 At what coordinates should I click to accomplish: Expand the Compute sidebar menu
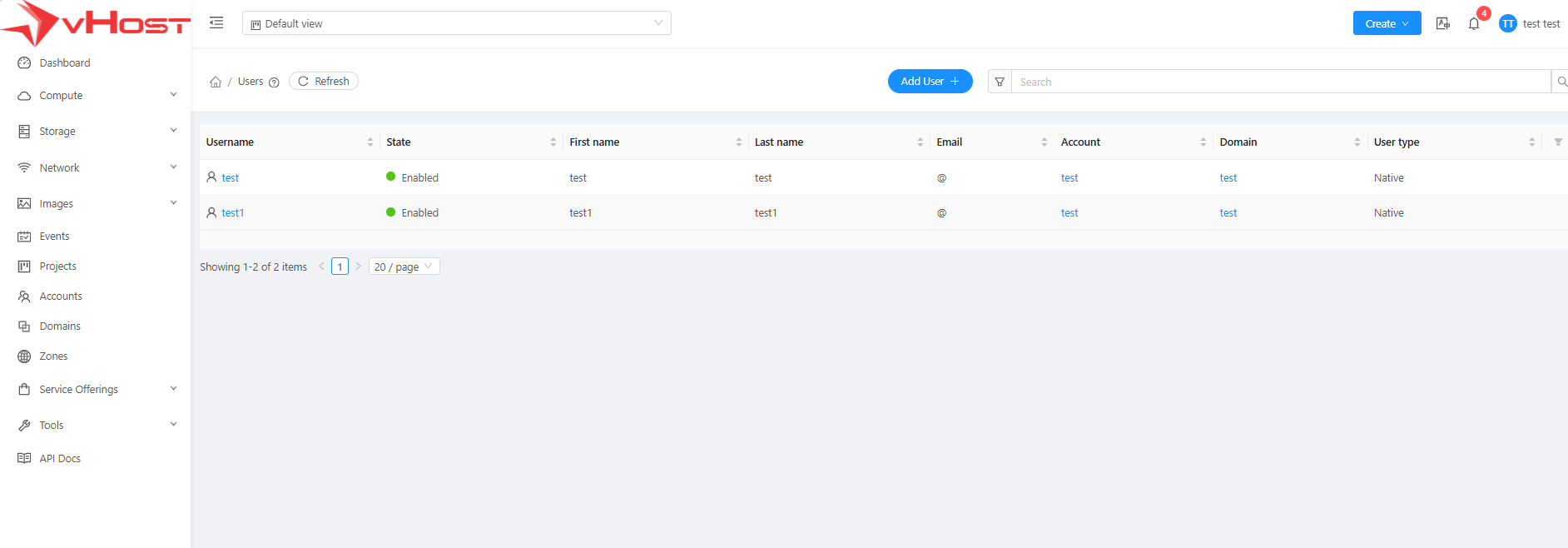tap(96, 96)
